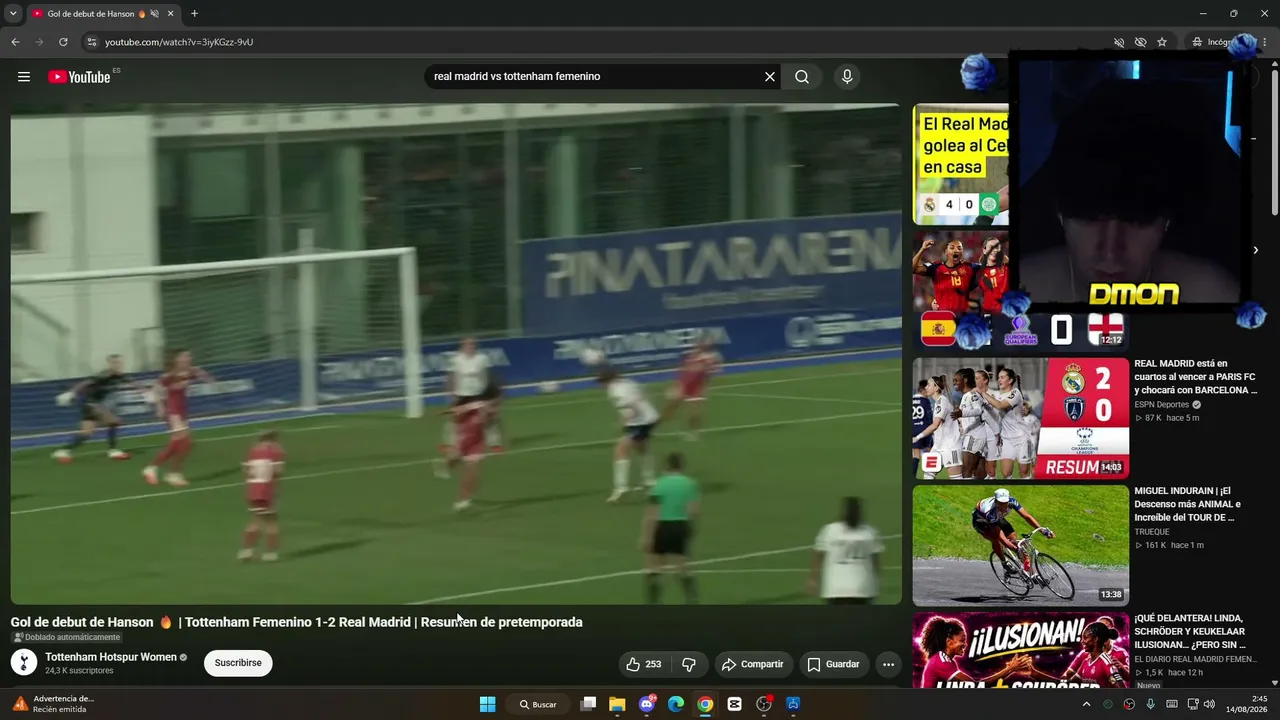
Task: Open Microsoft Edge from the taskbar
Action: tap(676, 704)
